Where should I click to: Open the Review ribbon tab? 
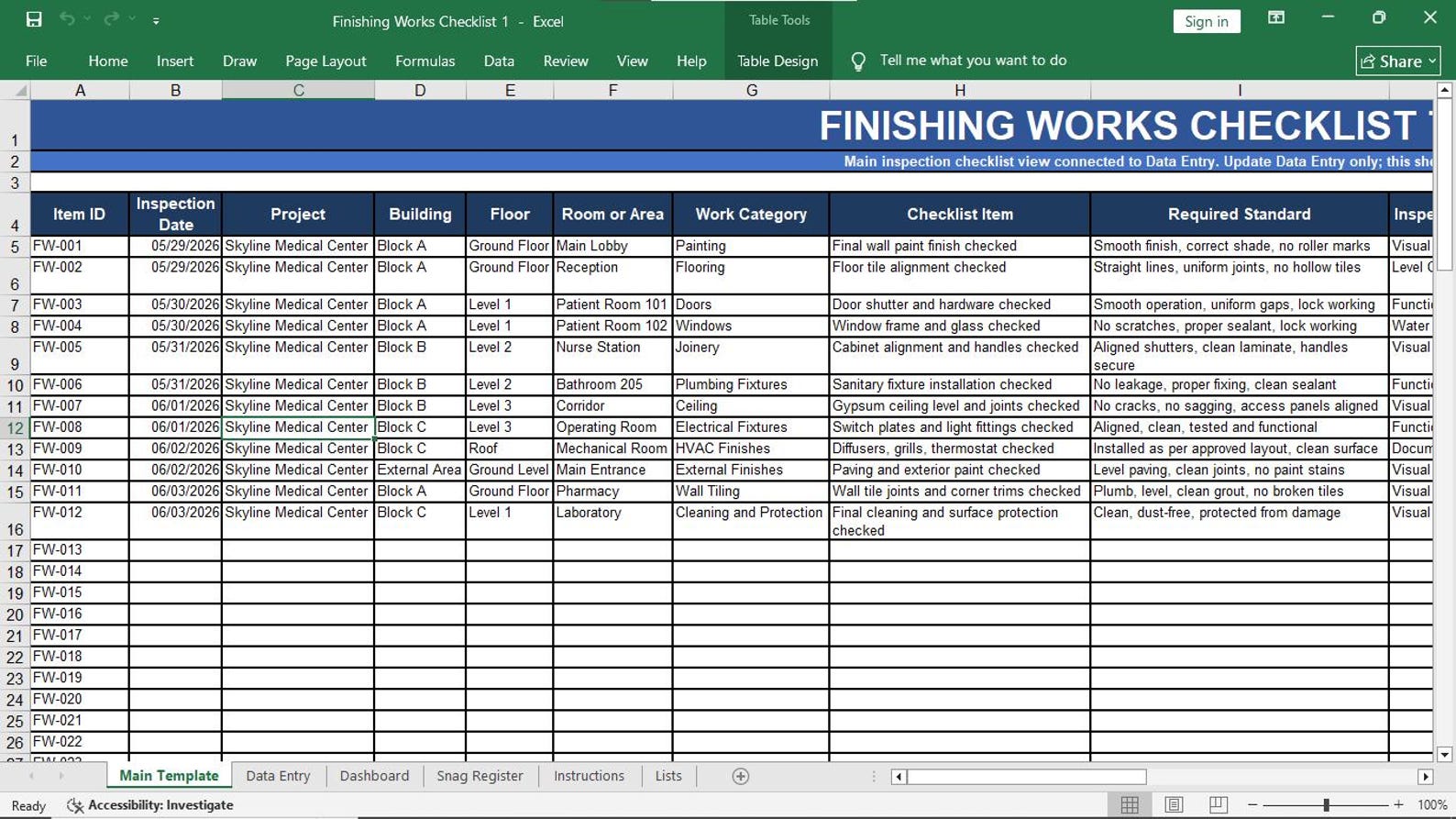point(566,61)
